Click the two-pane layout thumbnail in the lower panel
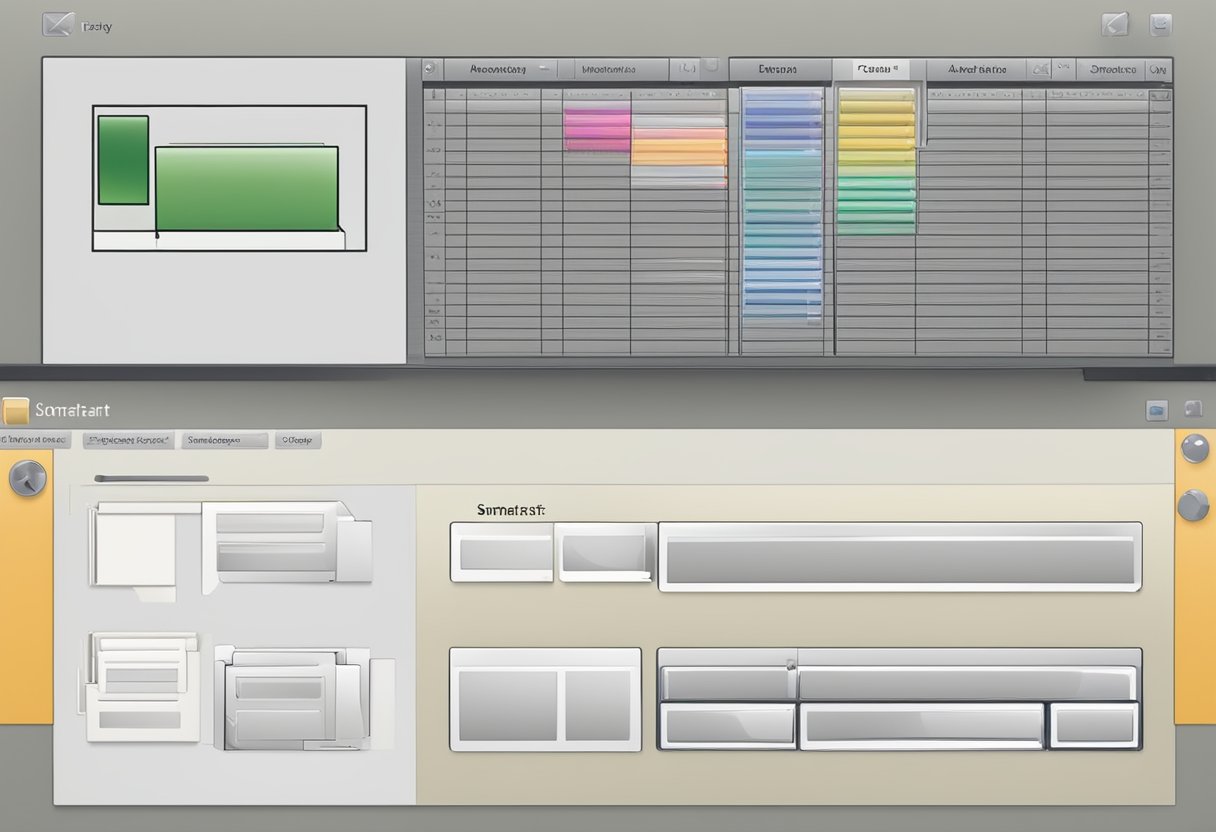This screenshot has width=1216, height=832. pyautogui.click(x=545, y=699)
